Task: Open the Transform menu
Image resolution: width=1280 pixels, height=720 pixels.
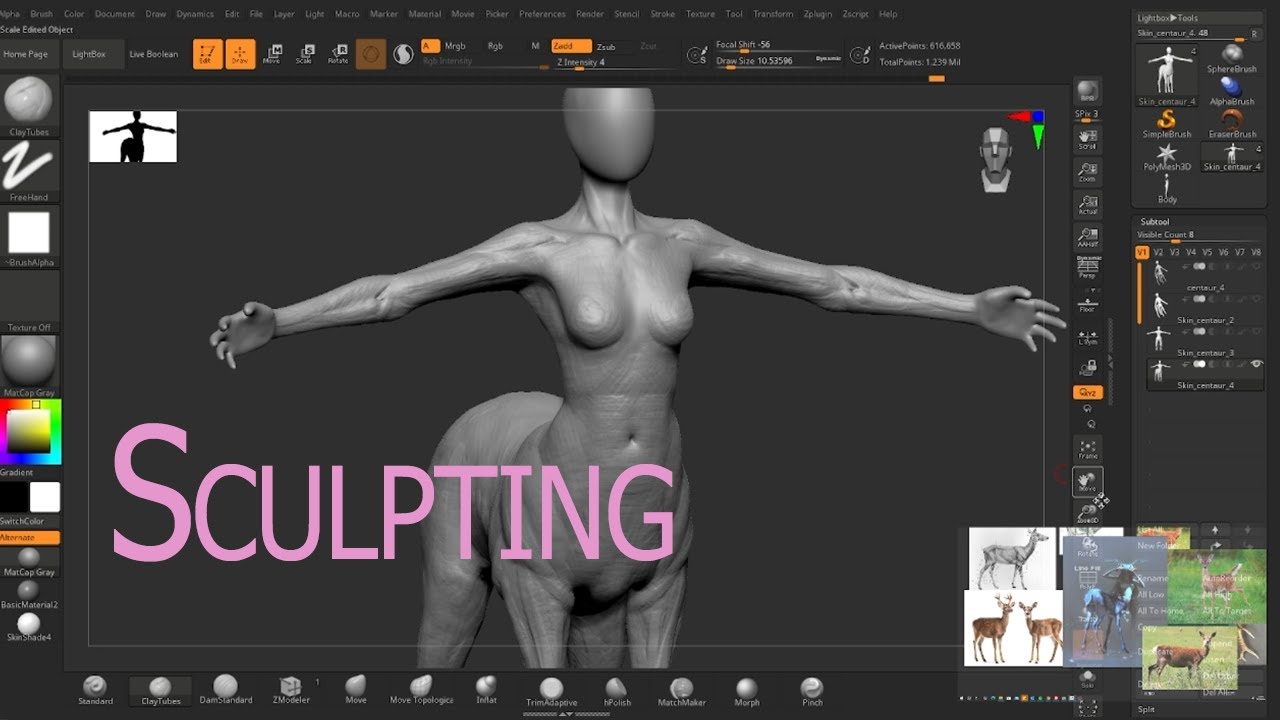Action: pyautogui.click(x=773, y=14)
